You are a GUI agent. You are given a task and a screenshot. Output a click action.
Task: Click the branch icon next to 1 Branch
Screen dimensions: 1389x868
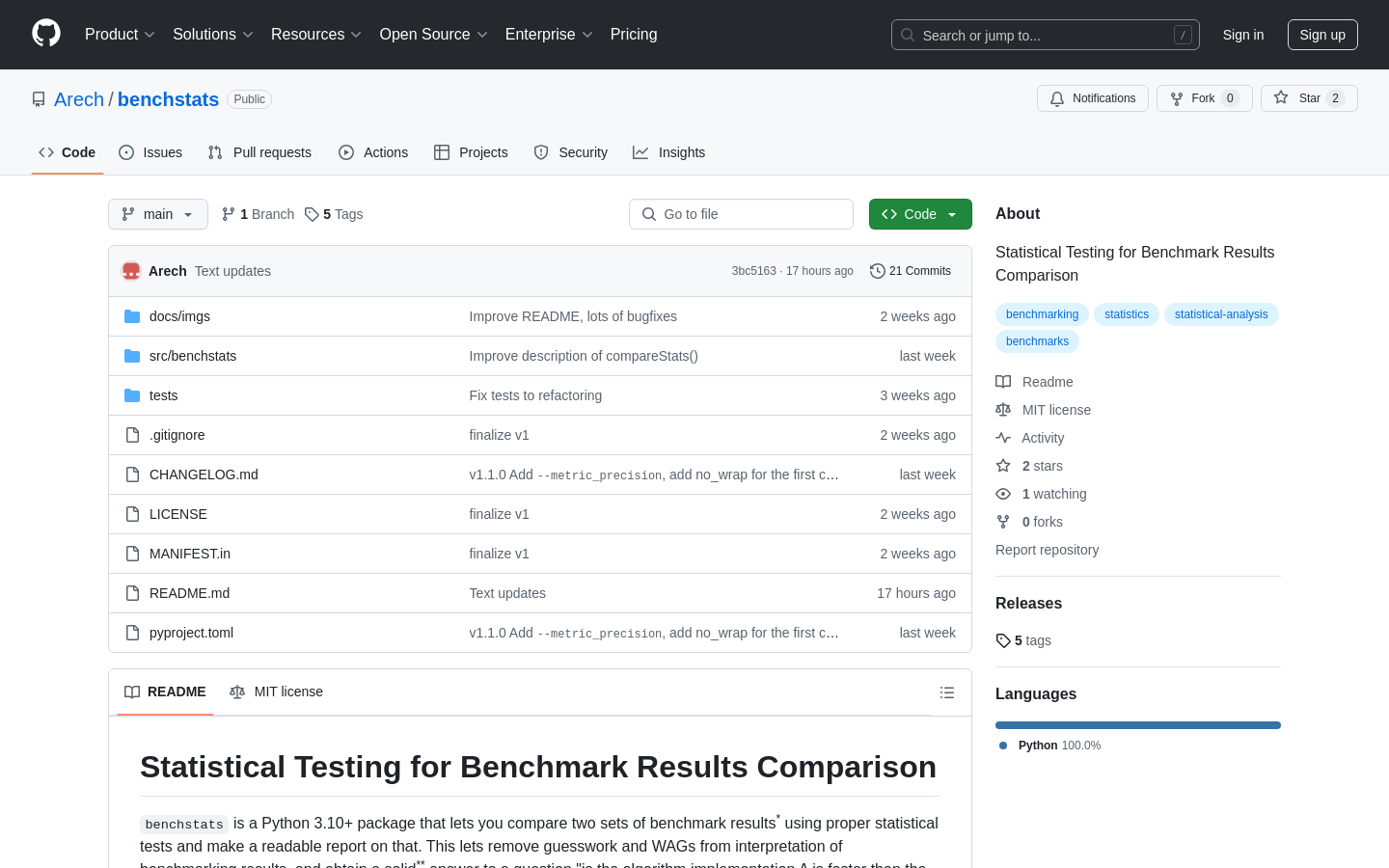229,214
